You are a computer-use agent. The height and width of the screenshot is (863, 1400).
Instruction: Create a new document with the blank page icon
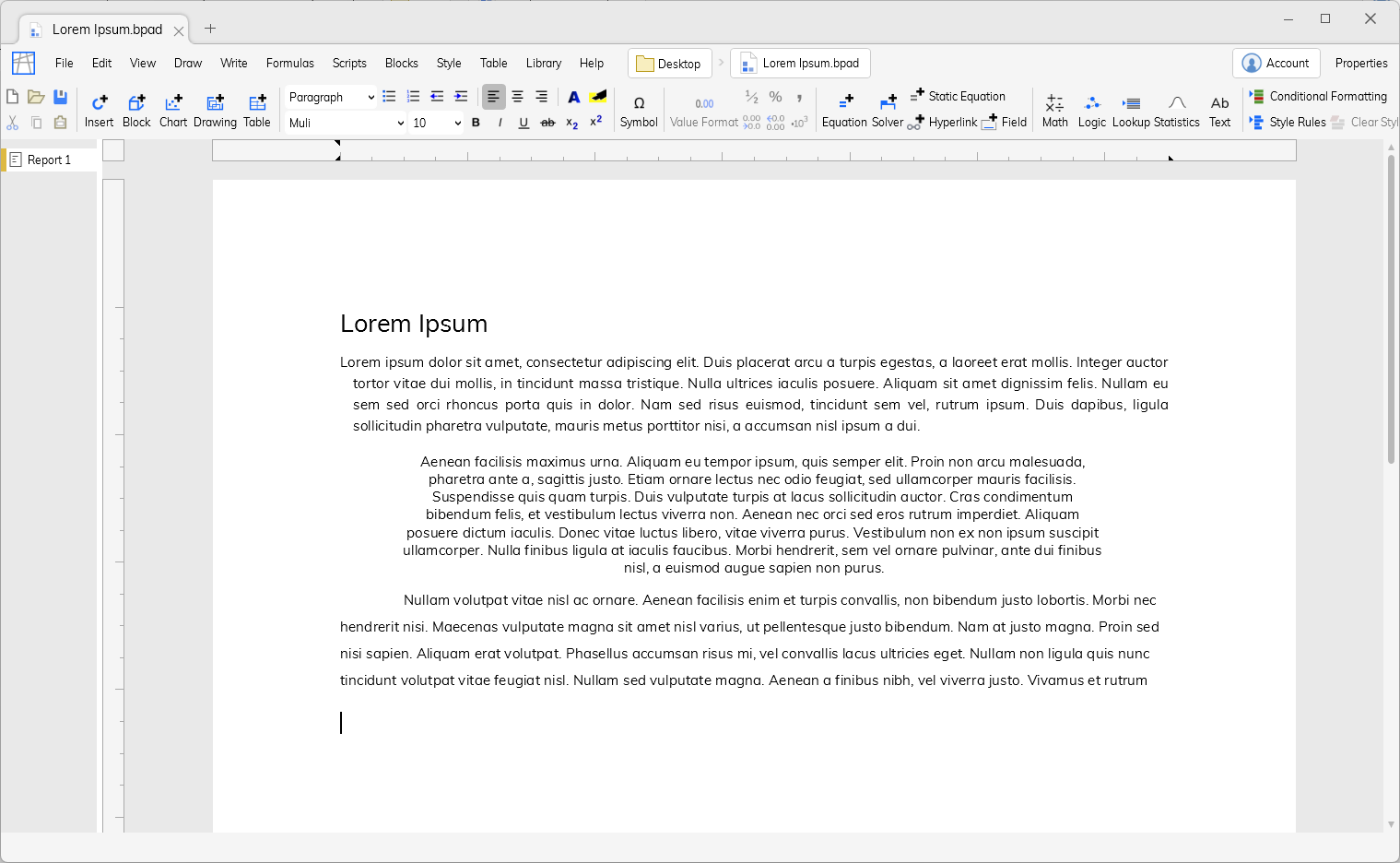(13, 97)
